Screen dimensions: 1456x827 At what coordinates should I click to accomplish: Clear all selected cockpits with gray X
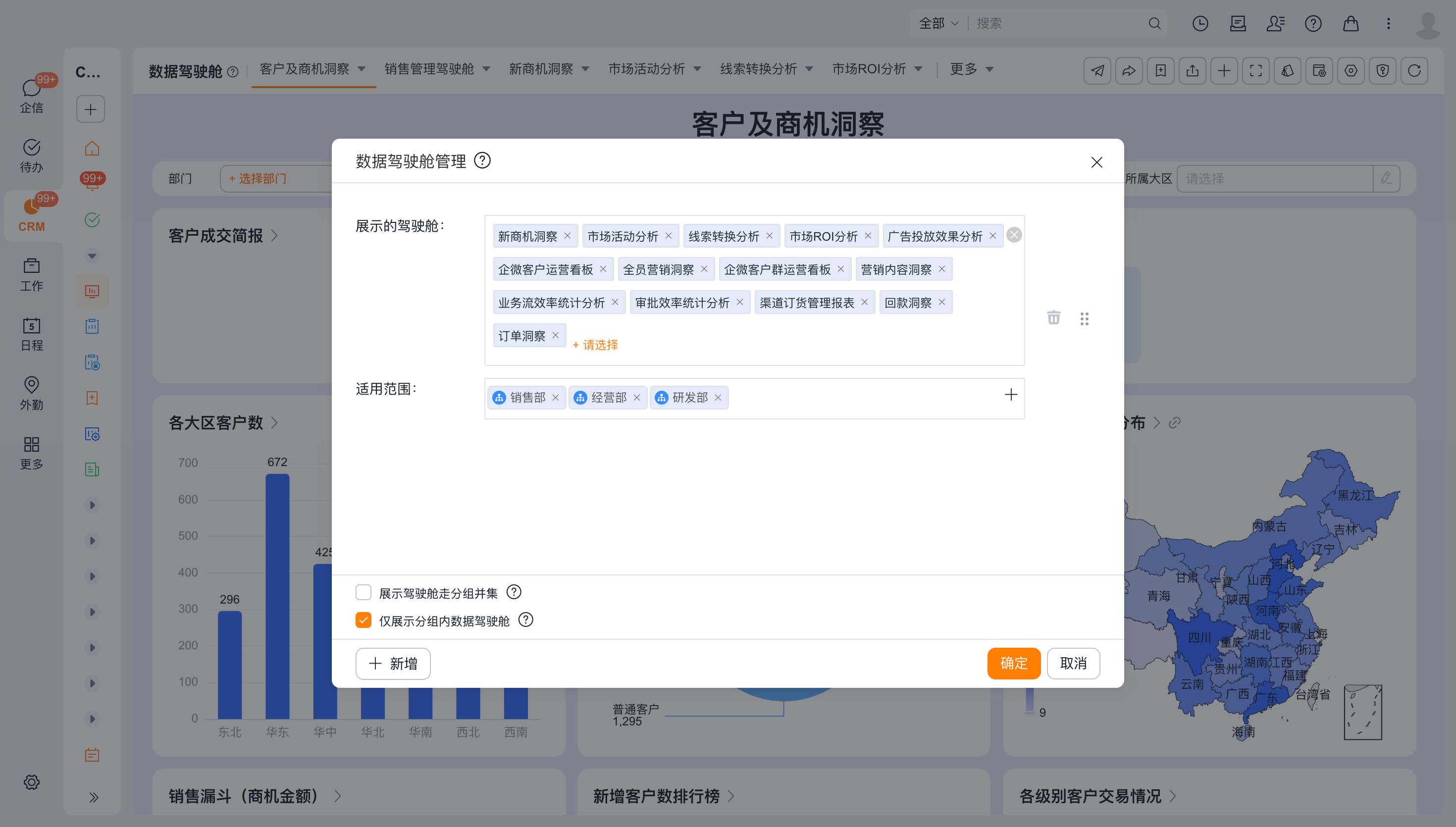click(x=1014, y=235)
